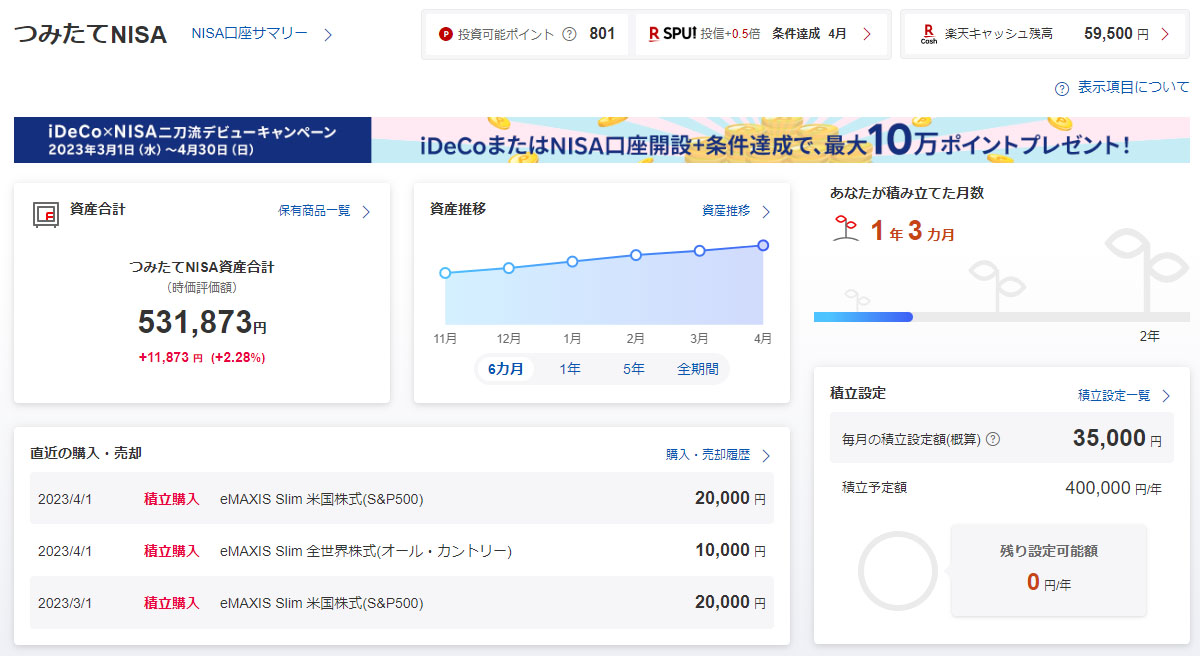
Task: Show 全期間 in asset chart
Action: pyautogui.click(x=698, y=369)
